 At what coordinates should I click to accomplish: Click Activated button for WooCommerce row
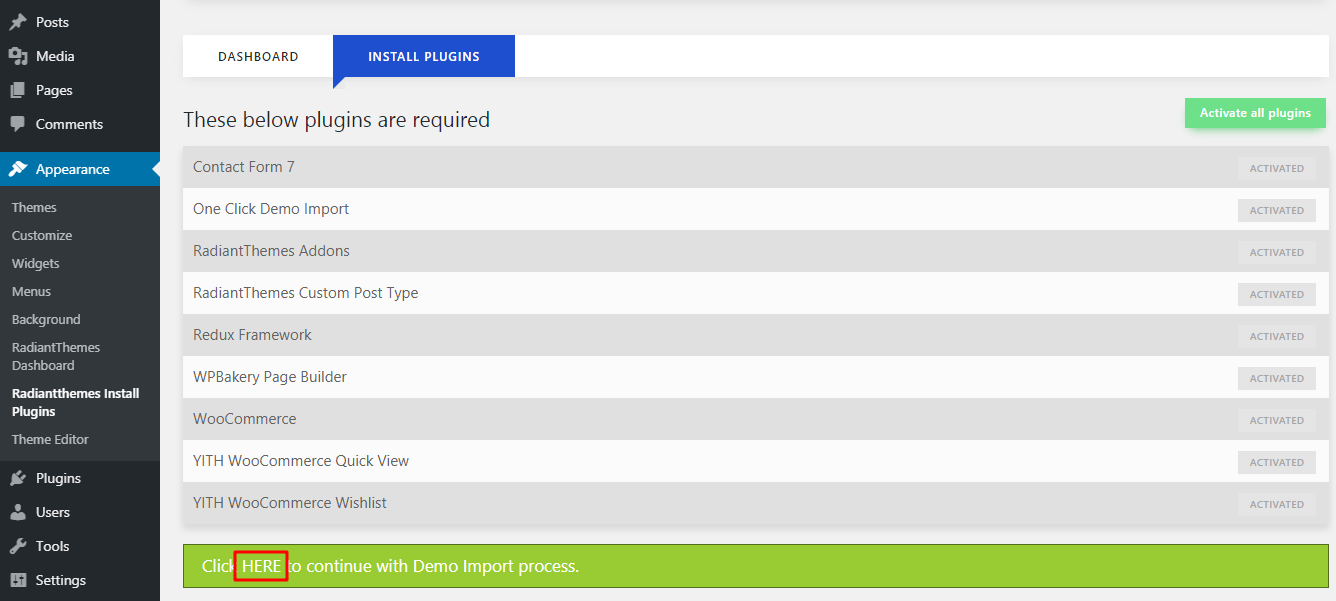(1276, 420)
